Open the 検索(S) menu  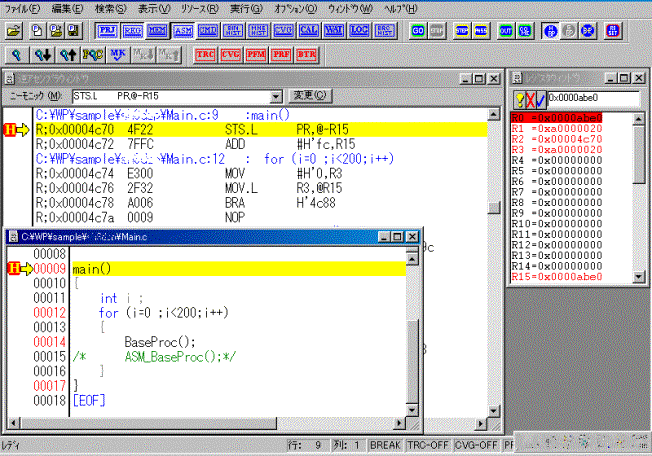(x=111, y=8)
